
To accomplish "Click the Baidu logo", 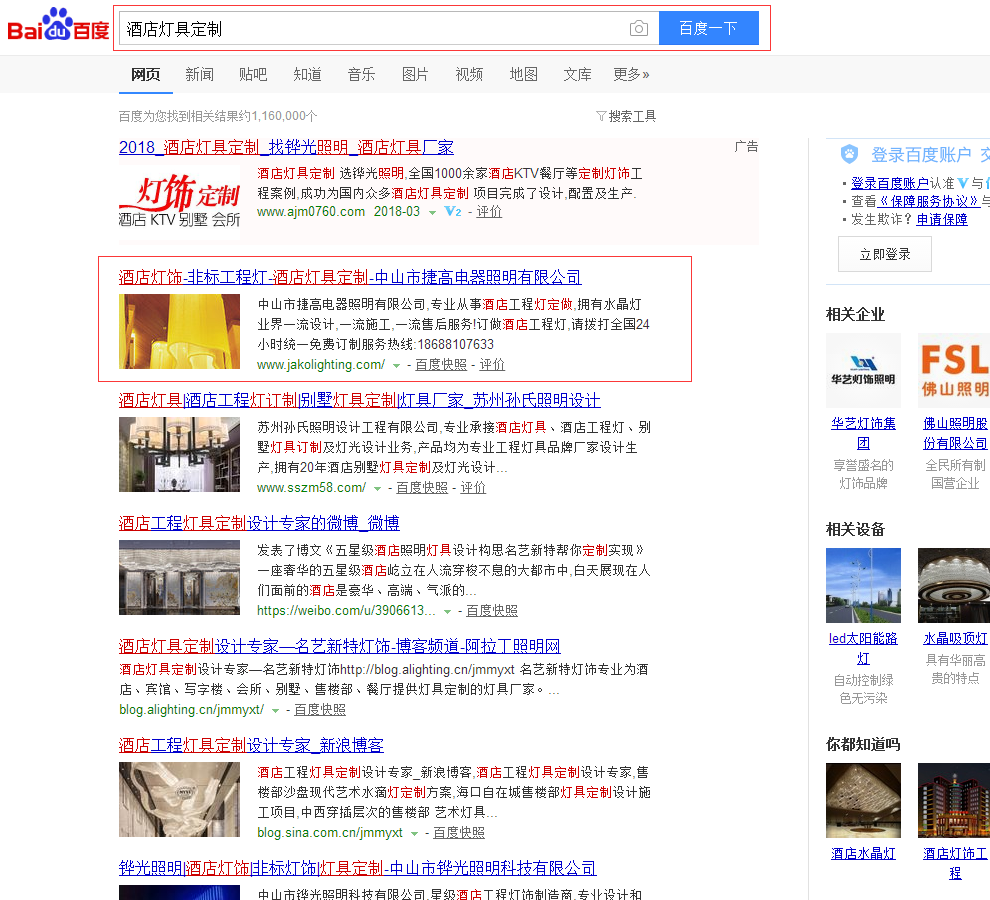I will point(58,26).
